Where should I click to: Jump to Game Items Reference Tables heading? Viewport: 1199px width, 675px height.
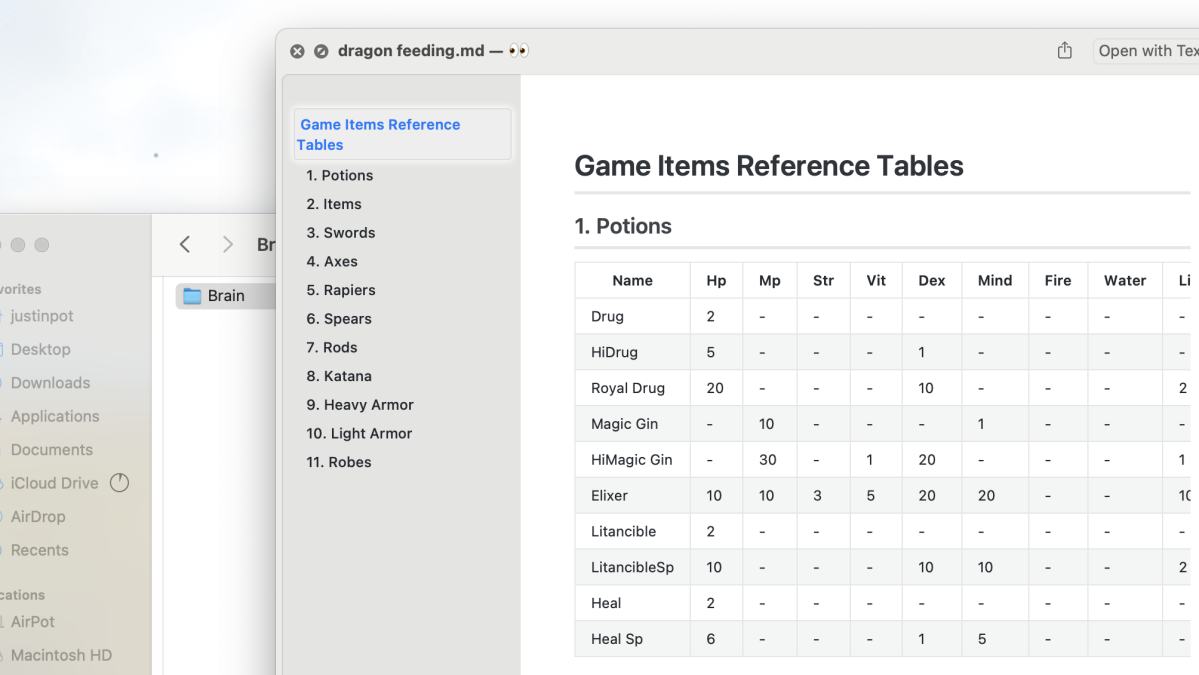tap(380, 134)
